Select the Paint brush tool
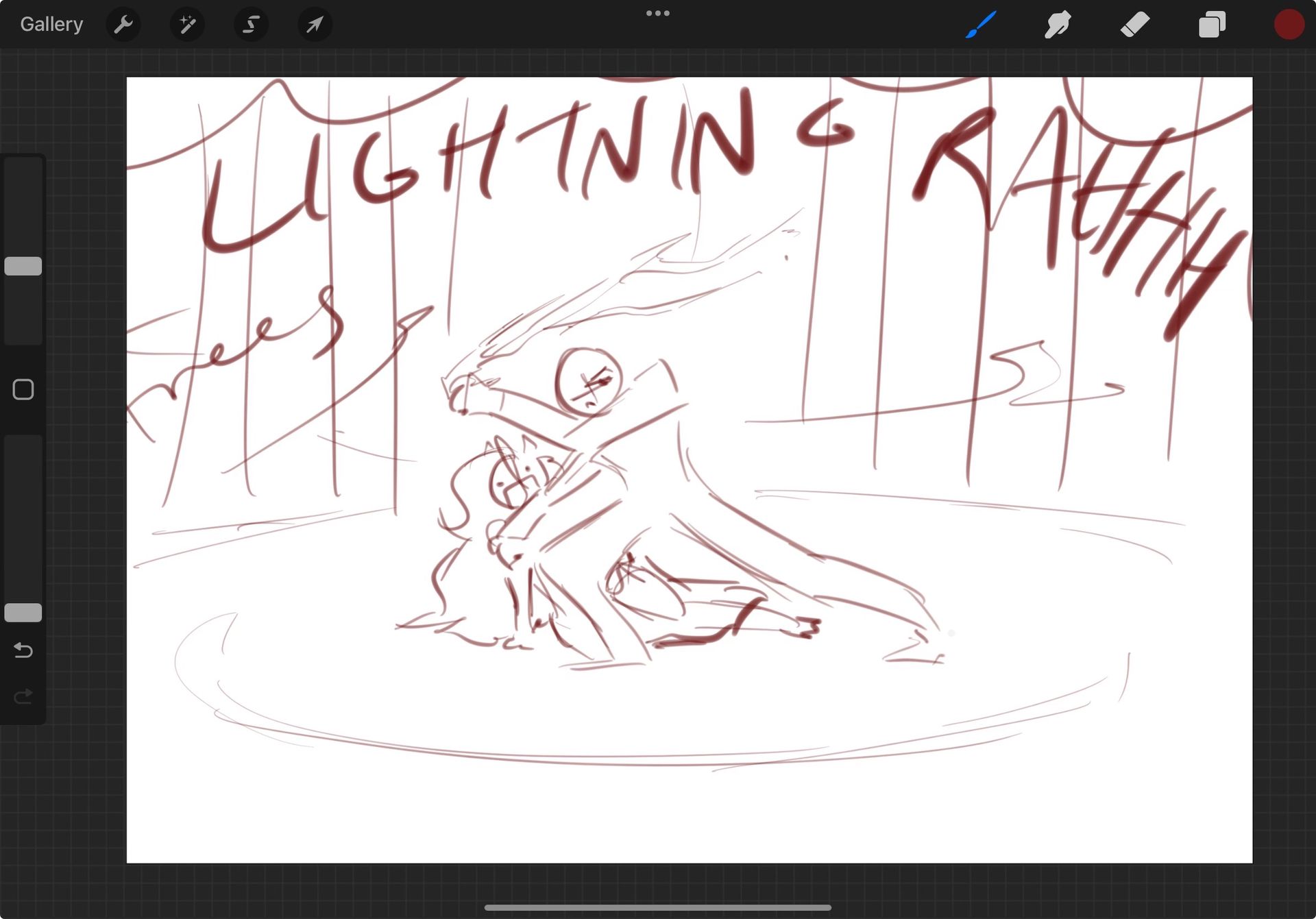 click(x=981, y=25)
